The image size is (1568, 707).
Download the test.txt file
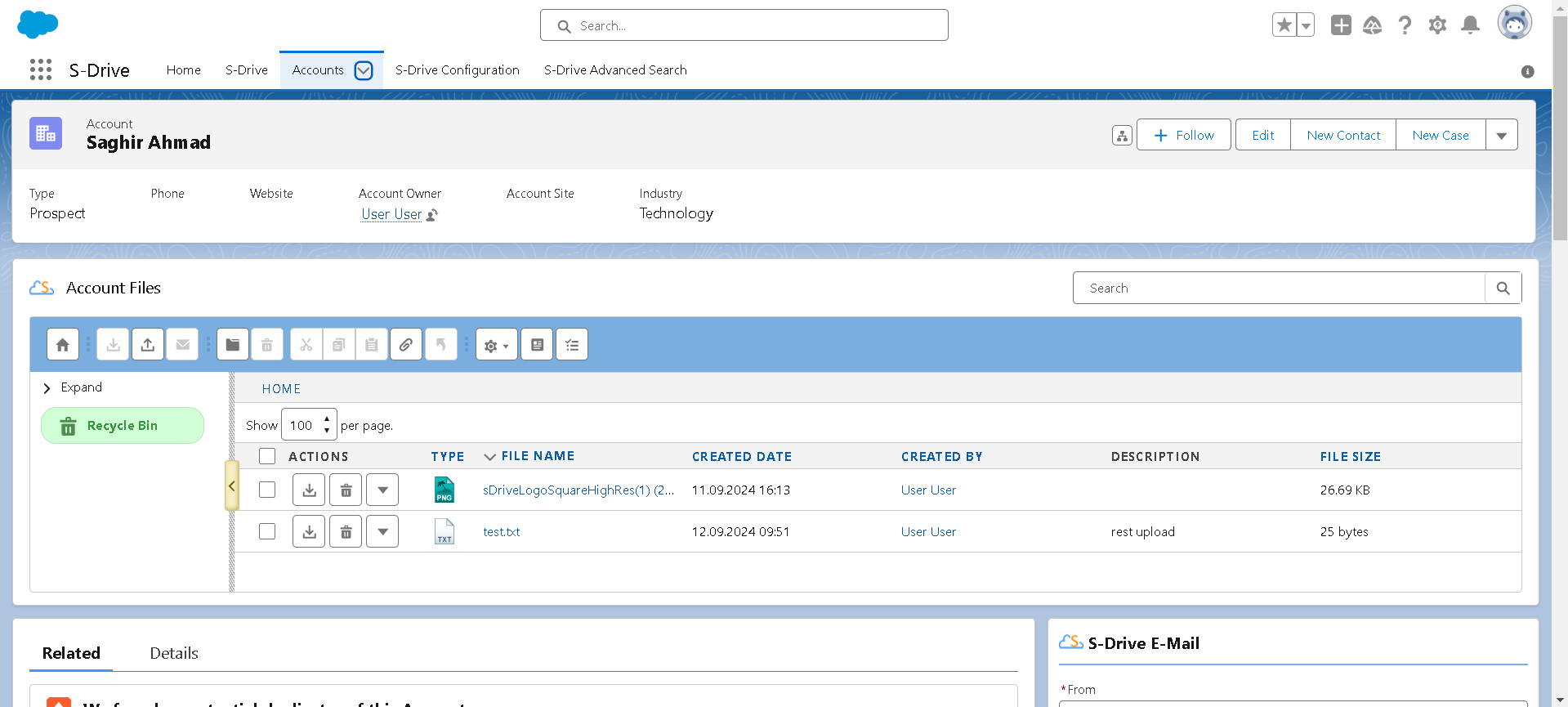[309, 532]
